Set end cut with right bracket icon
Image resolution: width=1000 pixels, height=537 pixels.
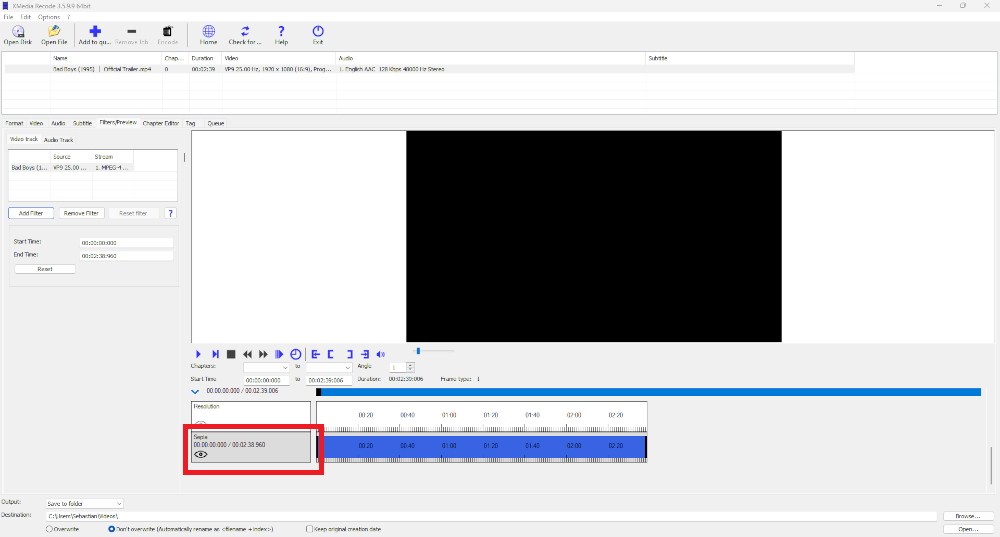(x=349, y=354)
